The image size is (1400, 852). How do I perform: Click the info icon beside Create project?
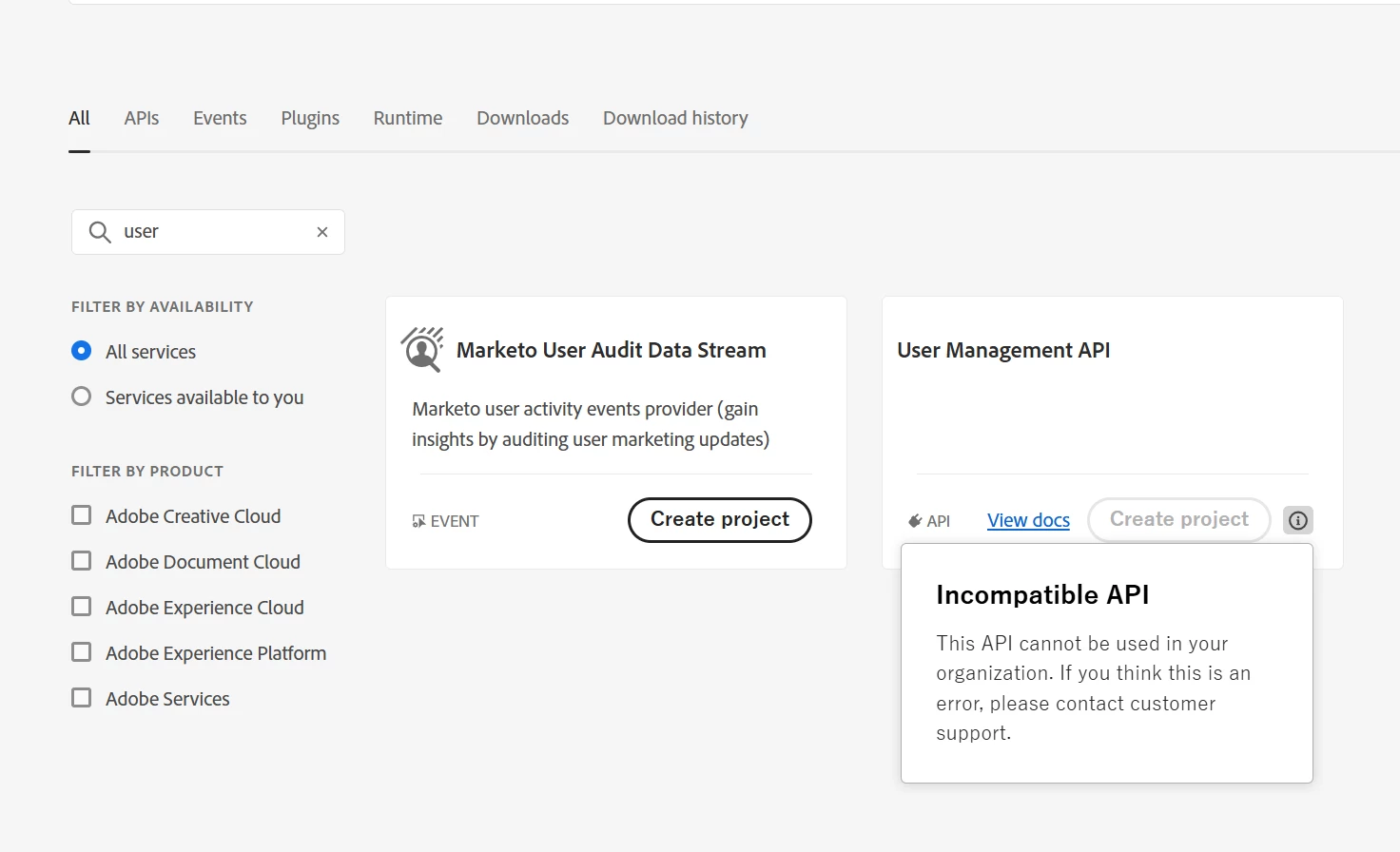[x=1298, y=520]
